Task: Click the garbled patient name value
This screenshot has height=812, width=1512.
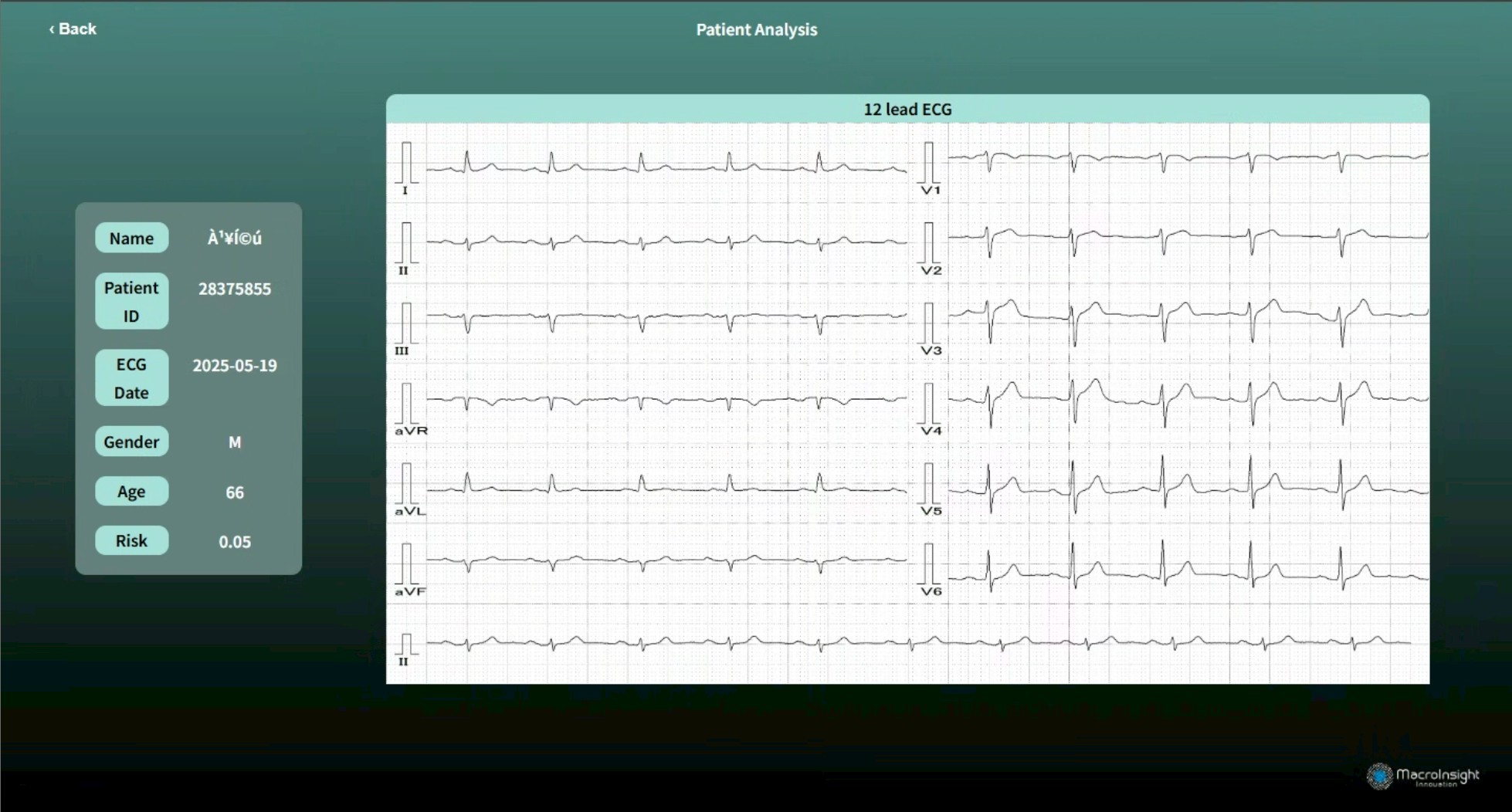Action: coord(235,239)
